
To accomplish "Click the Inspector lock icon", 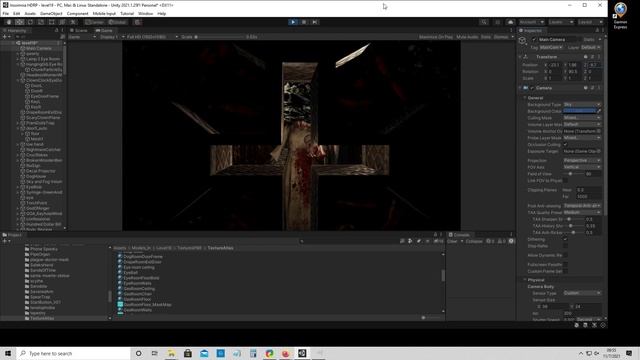I will (x=597, y=31).
